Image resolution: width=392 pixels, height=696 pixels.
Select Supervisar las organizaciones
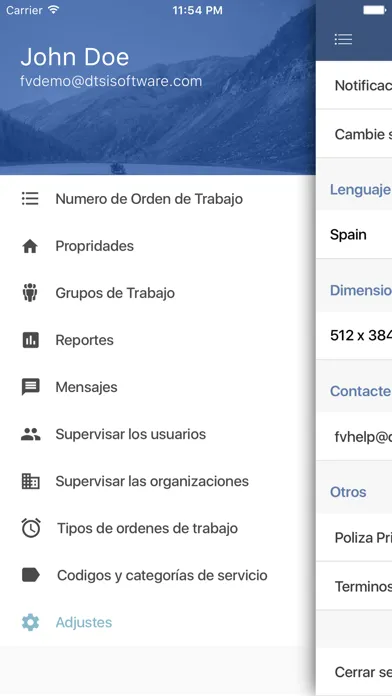click(158, 481)
